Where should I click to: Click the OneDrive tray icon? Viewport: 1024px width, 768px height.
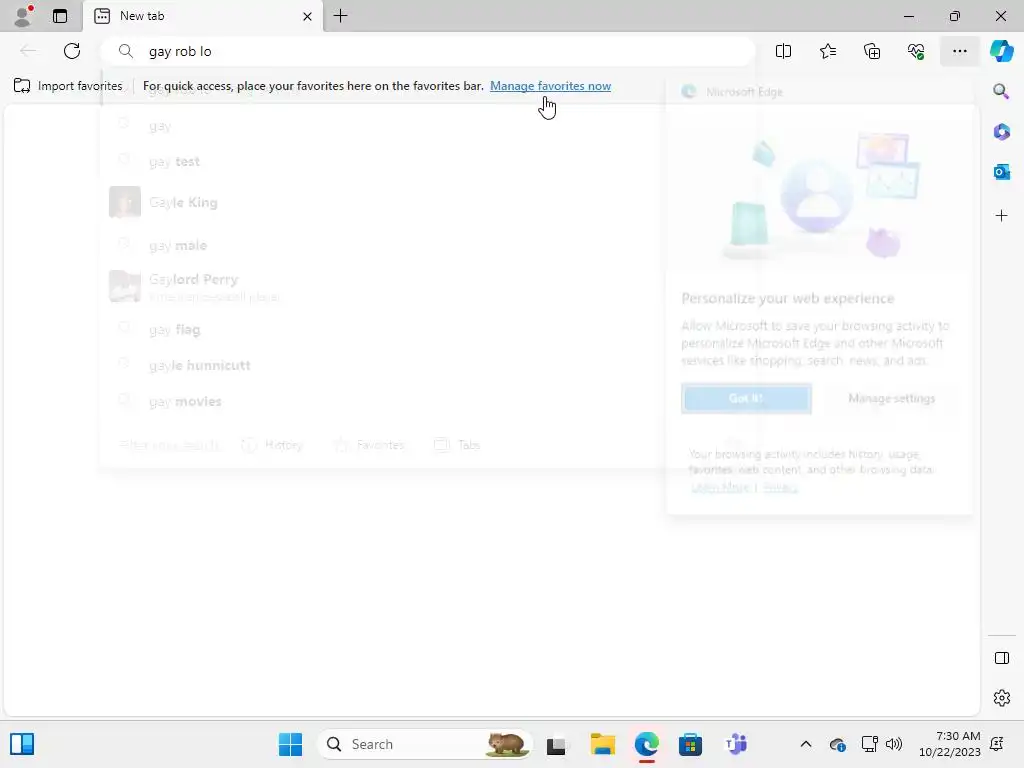[837, 744]
